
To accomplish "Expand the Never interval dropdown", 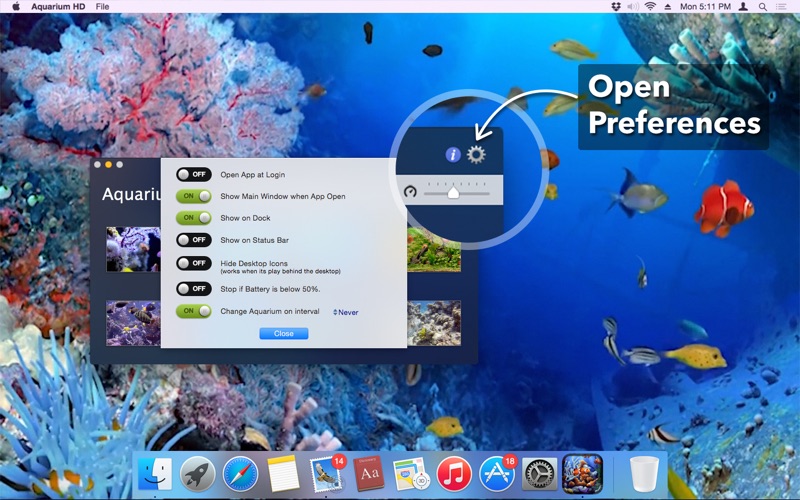I will pos(346,312).
